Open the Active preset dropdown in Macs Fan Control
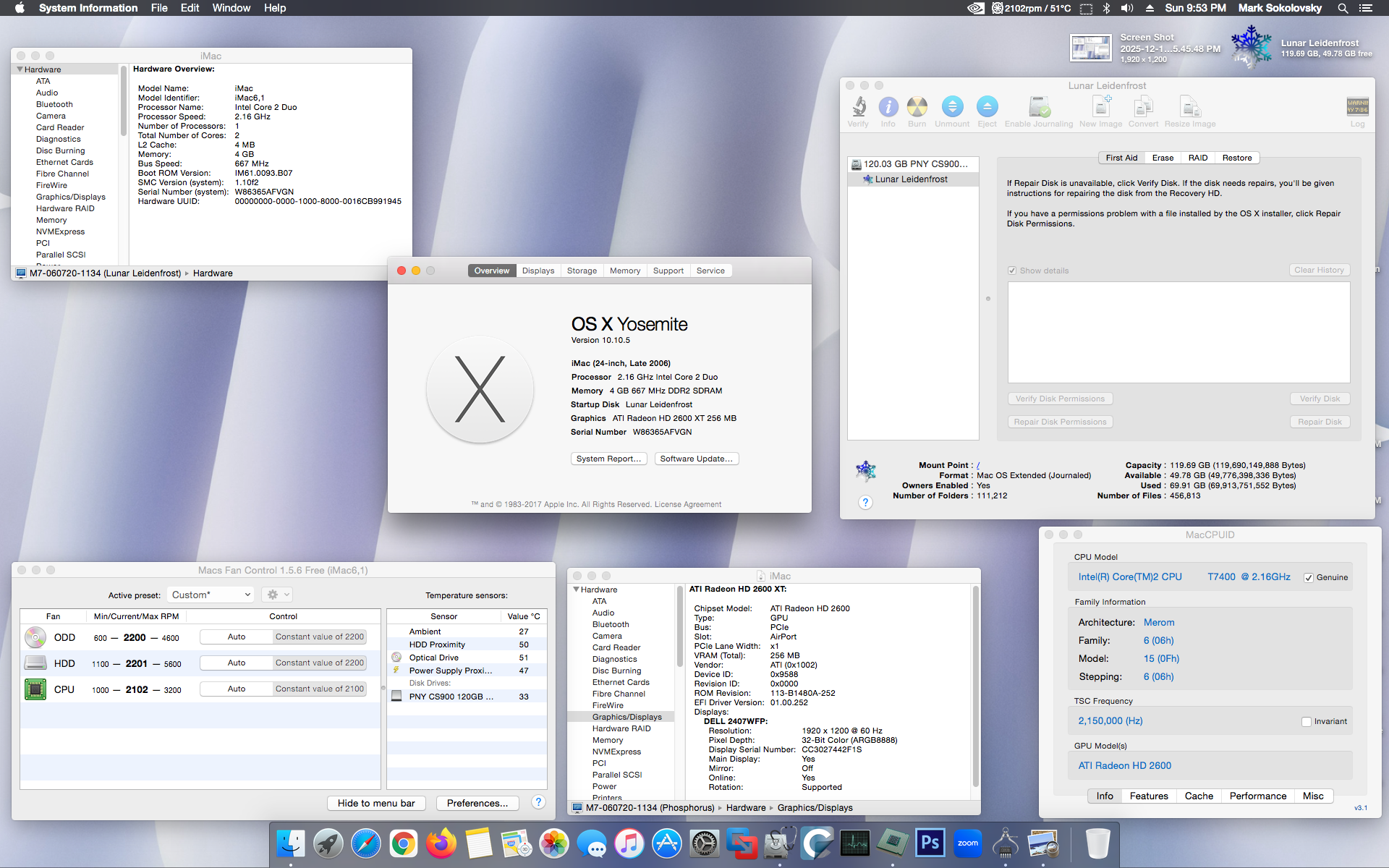Image resolution: width=1389 pixels, height=868 pixels. tap(210, 594)
